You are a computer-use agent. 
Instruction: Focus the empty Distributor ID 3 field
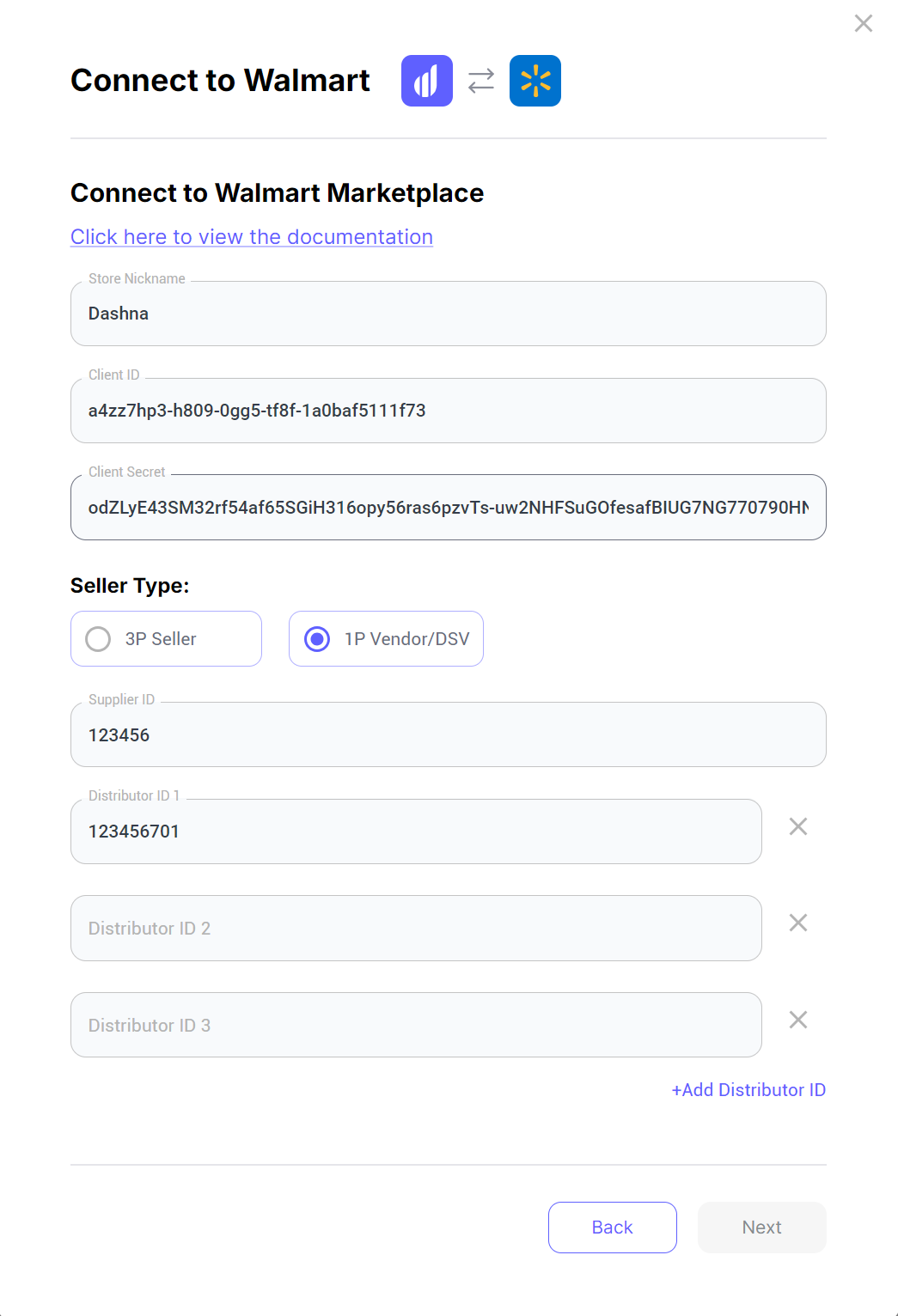416,1026
